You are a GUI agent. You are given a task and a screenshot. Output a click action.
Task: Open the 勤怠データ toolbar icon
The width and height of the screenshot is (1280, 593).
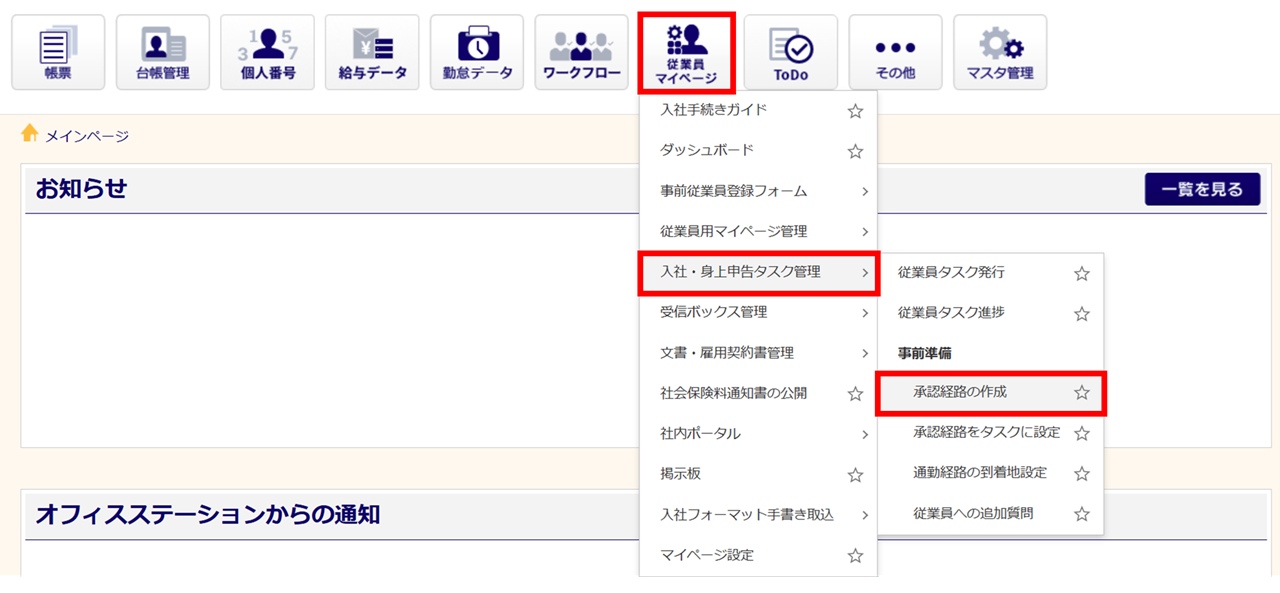click(477, 52)
